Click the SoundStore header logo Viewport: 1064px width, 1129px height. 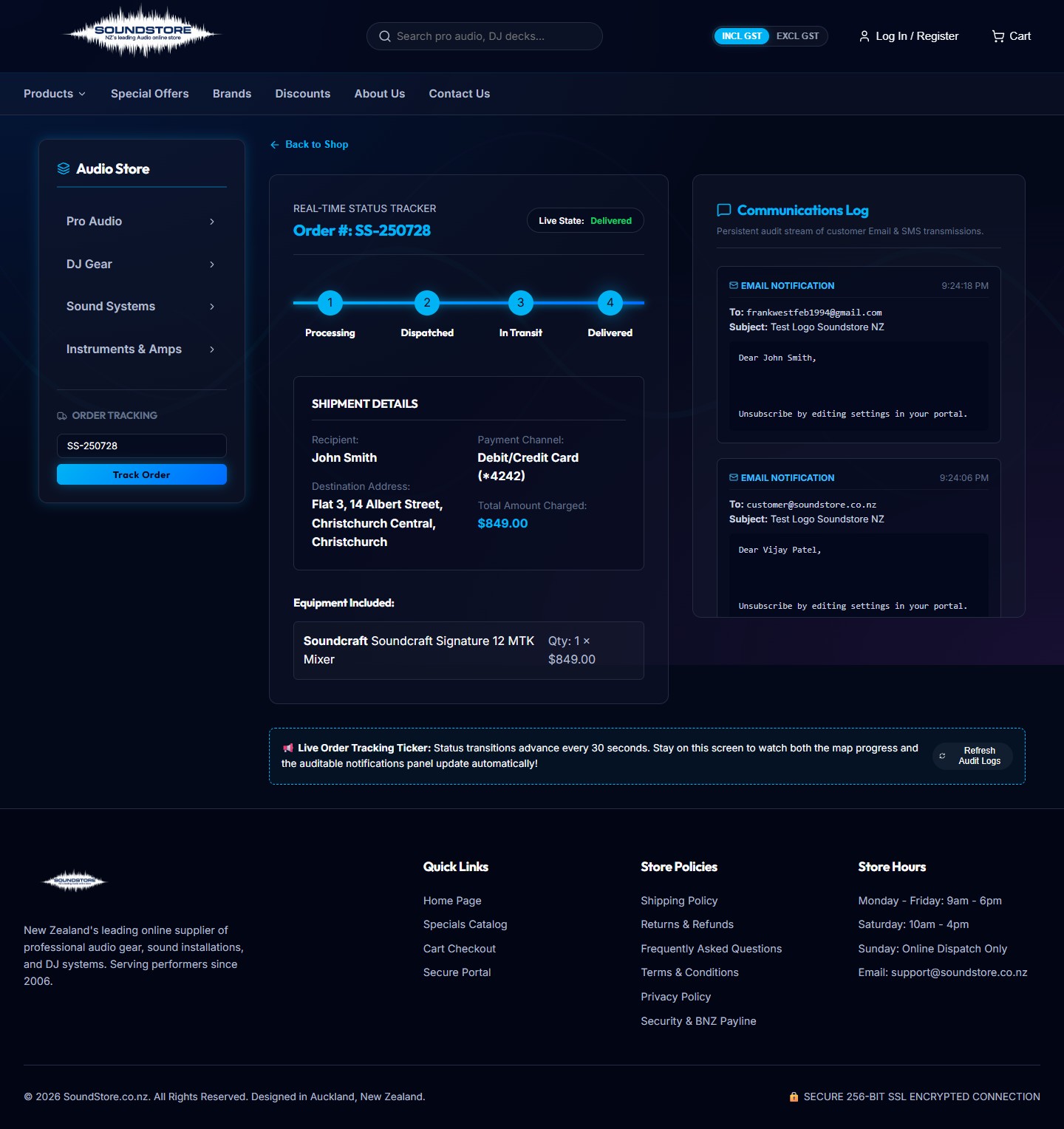coord(142,33)
